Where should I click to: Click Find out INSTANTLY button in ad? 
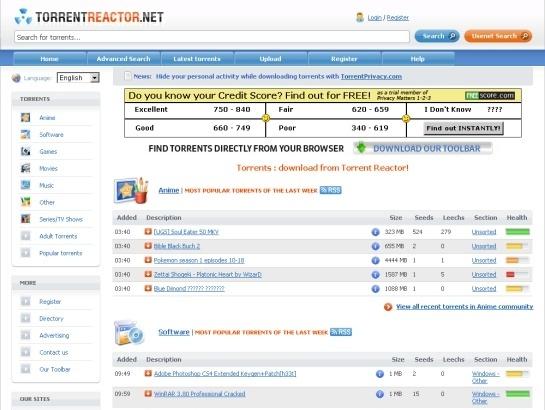(463, 128)
